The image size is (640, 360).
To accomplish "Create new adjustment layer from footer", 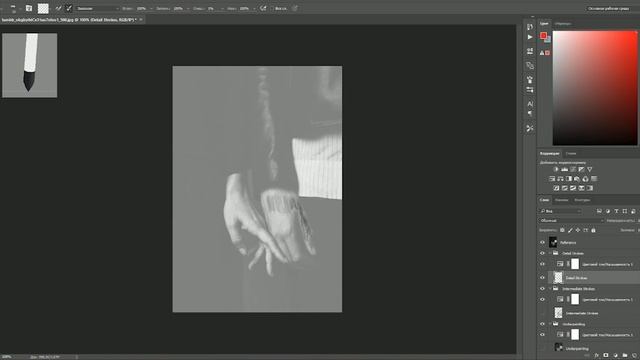I will [615, 356].
